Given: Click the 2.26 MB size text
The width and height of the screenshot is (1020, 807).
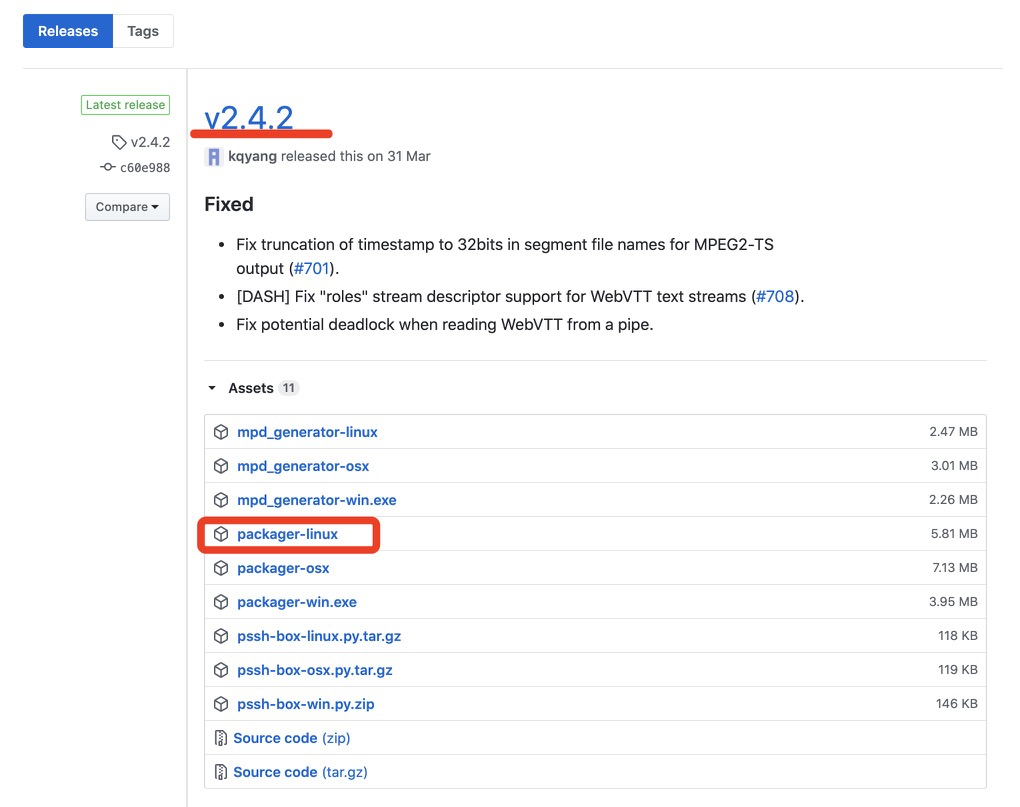Looking at the screenshot, I should coord(953,499).
